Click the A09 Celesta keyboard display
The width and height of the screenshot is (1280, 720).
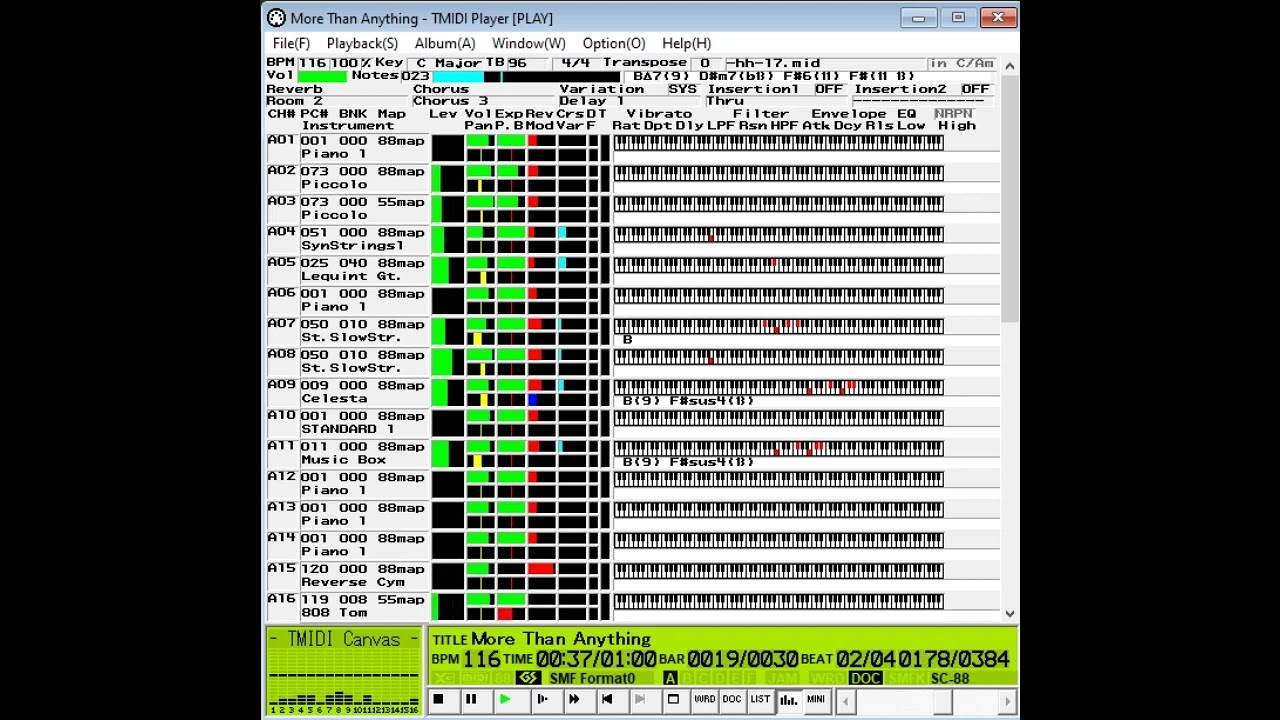(x=779, y=388)
